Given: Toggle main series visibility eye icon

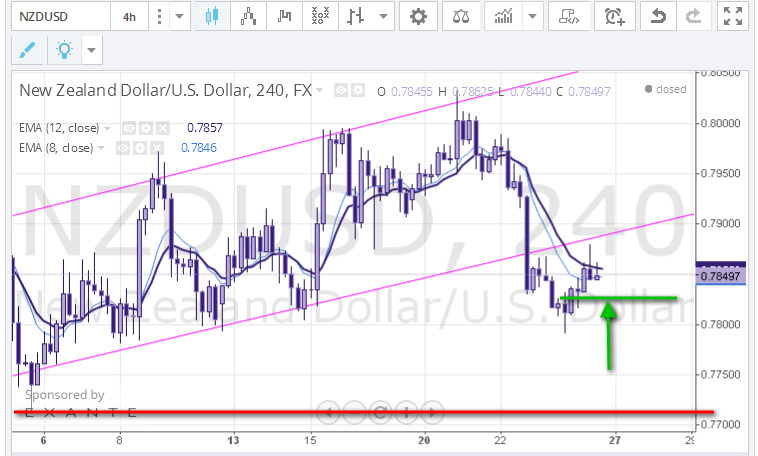Looking at the screenshot, I should point(341,90).
